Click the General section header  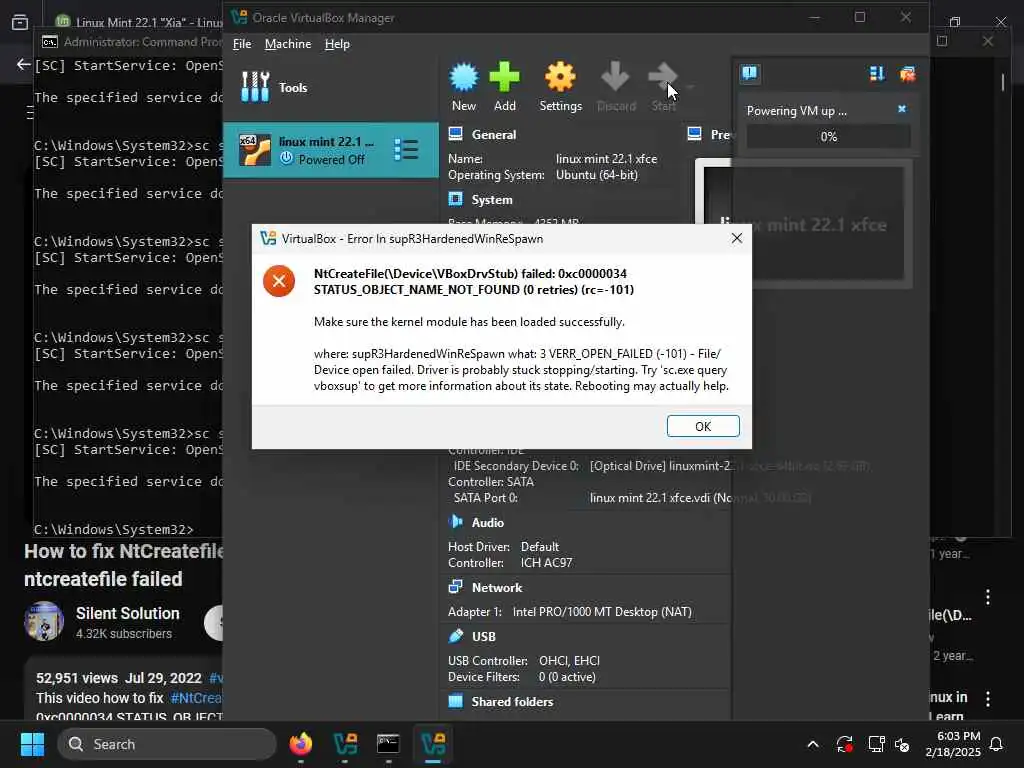tap(494, 135)
